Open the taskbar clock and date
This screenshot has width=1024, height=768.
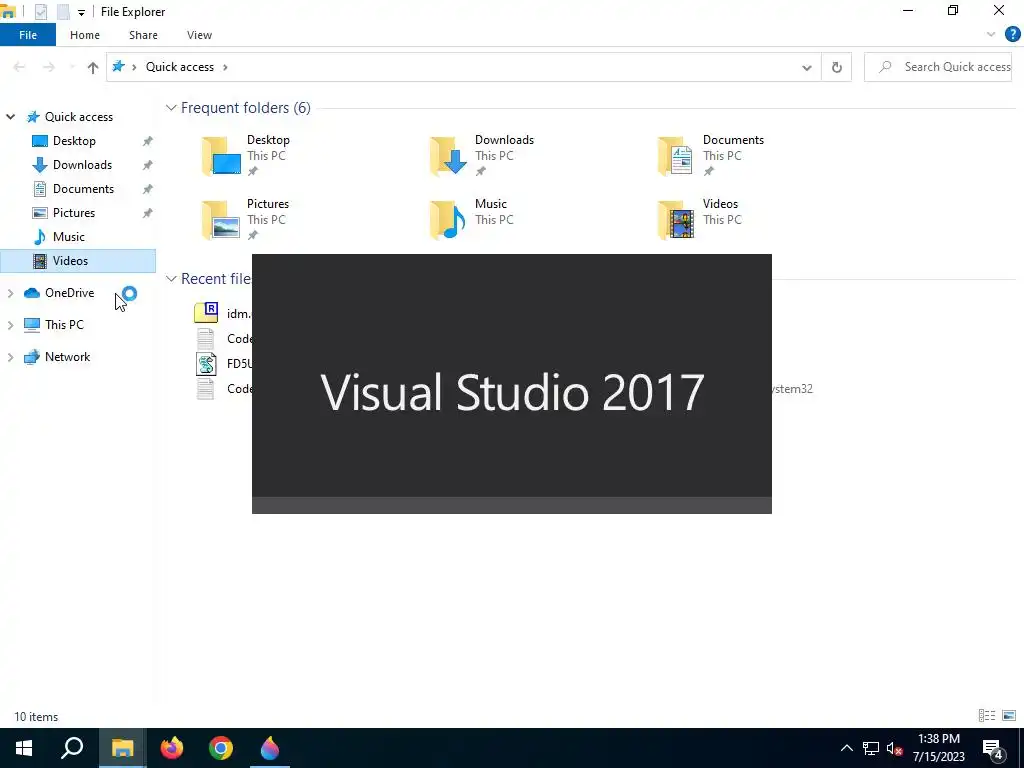[938, 748]
